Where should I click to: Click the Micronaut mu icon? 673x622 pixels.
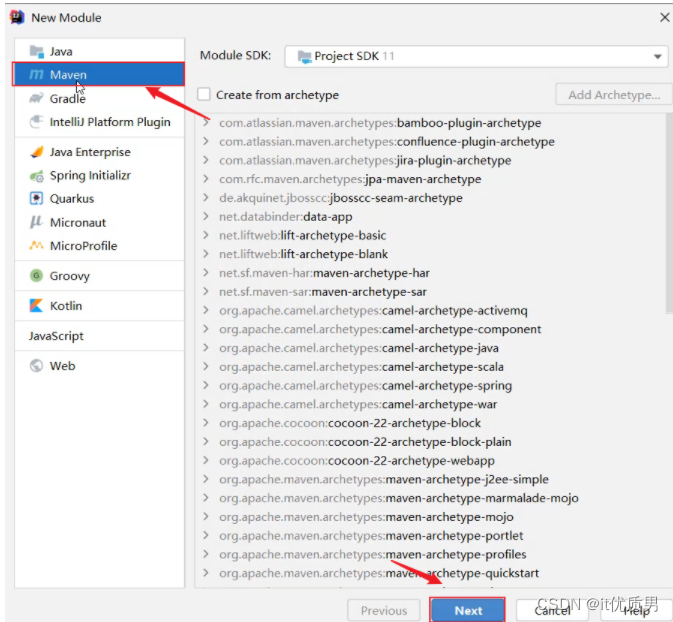tap(36, 222)
